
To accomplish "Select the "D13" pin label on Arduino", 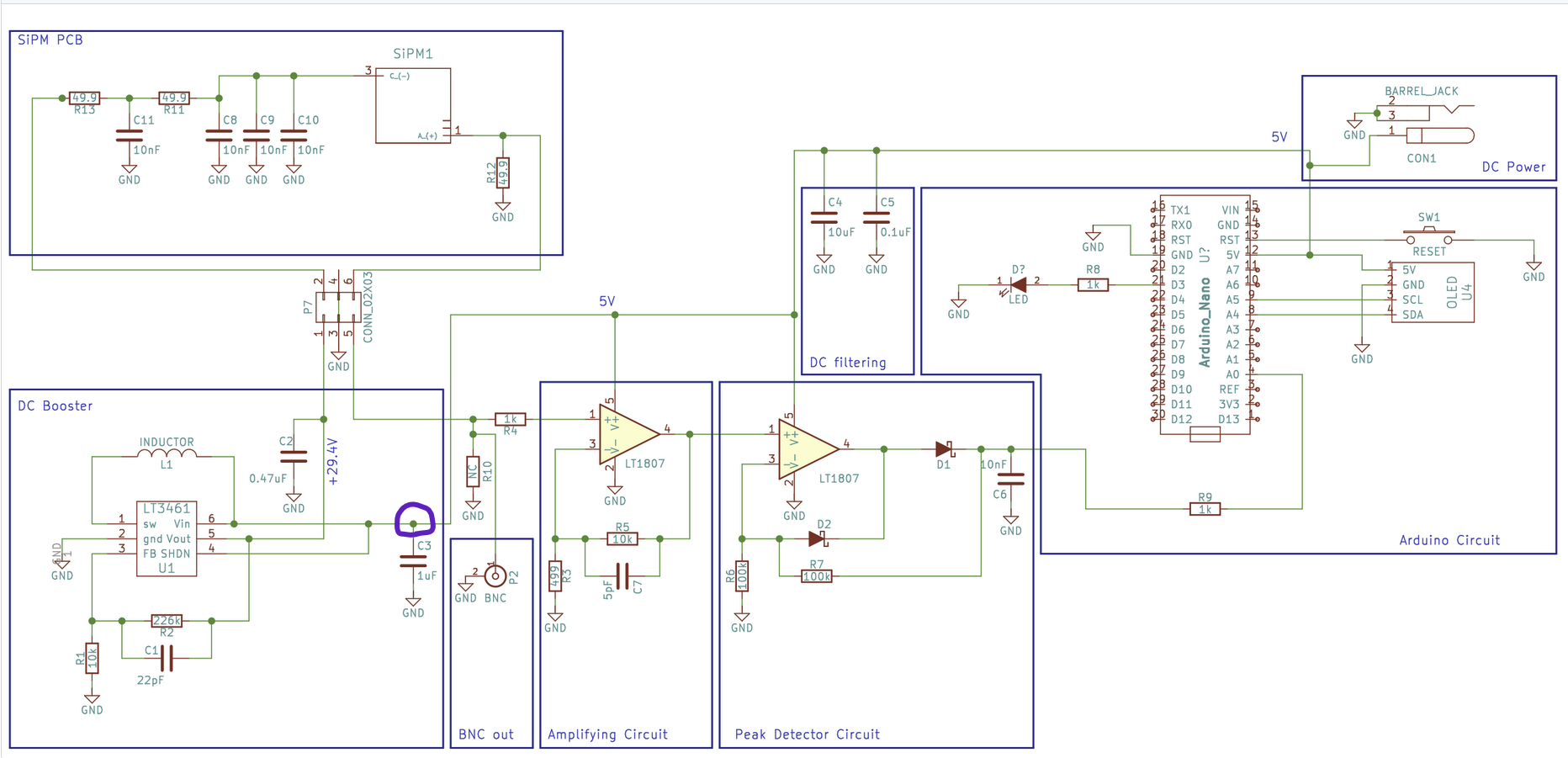I will pyautogui.click(x=1229, y=419).
